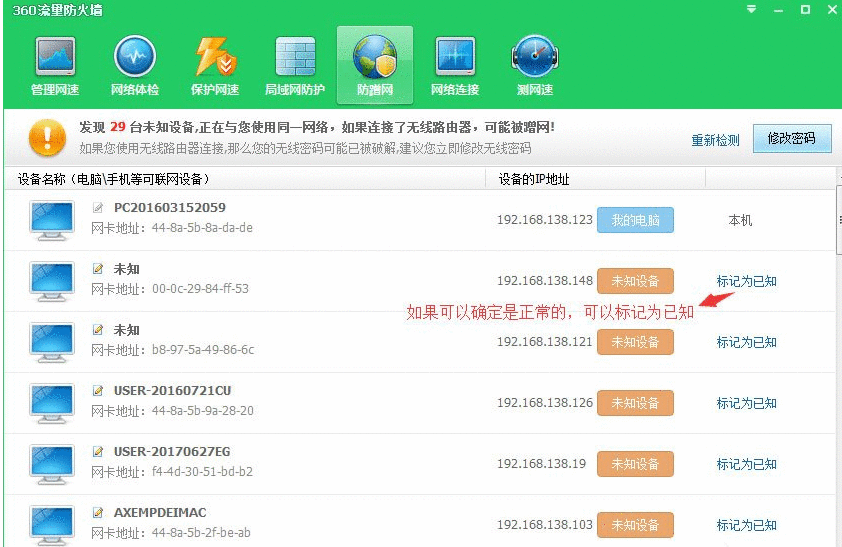
Task: Click the 修改密码 change password button
Action: [792, 138]
